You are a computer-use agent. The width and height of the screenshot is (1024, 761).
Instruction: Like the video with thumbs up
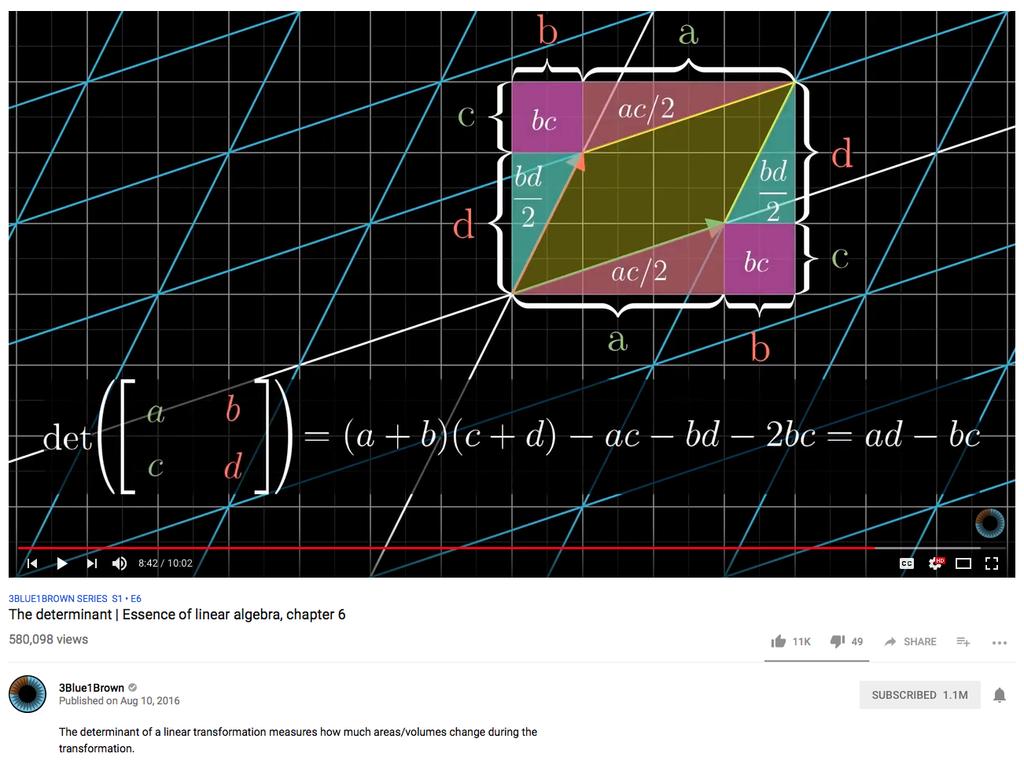(778, 641)
